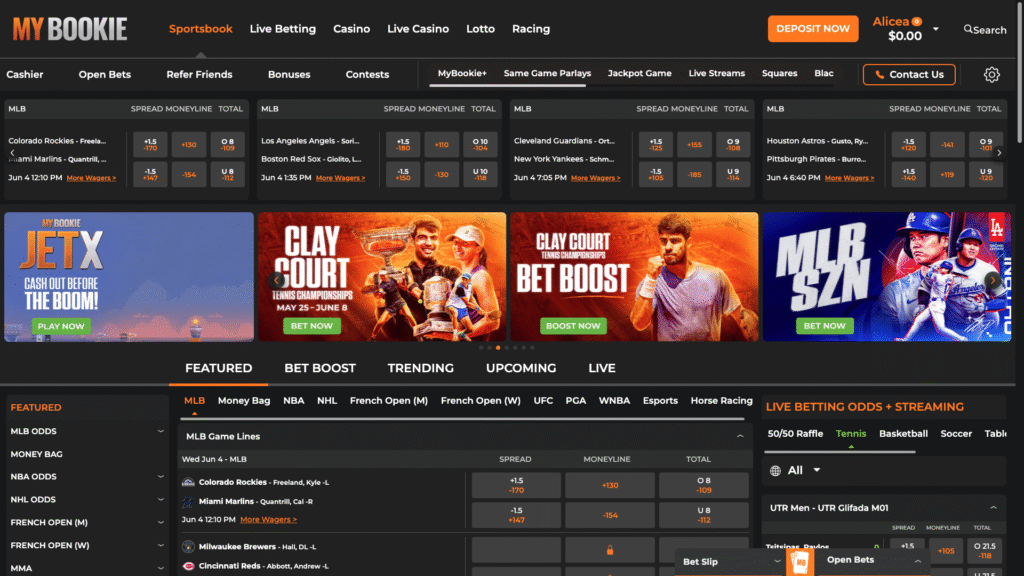Click the Cincinnati Reds team logo
The image size is (1024, 576).
click(x=188, y=566)
